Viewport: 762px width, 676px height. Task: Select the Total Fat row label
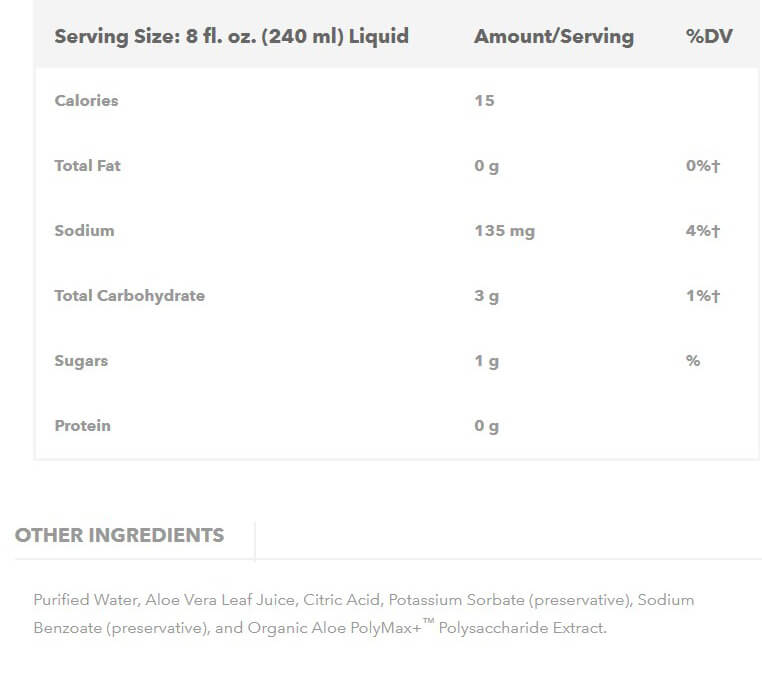[87, 166]
